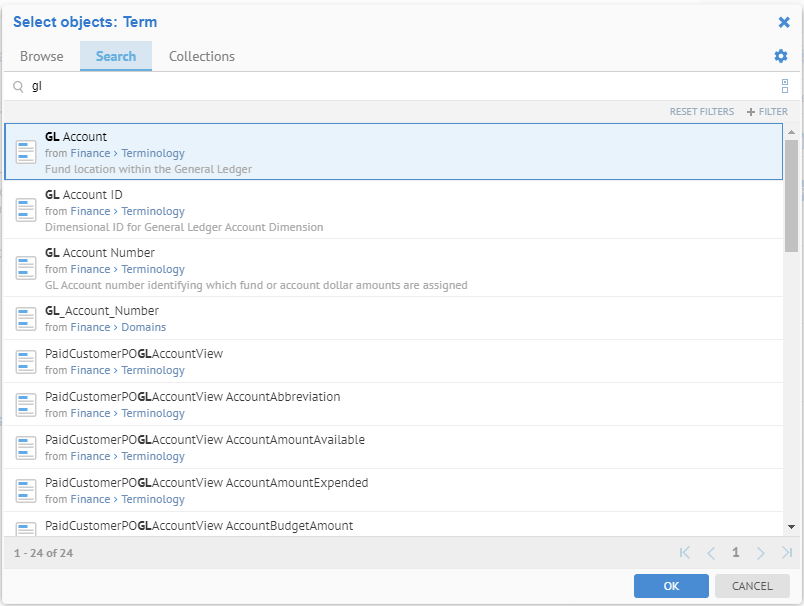Open the Domains link under GL_Account_Number
The width and height of the screenshot is (804, 606).
[x=144, y=327]
